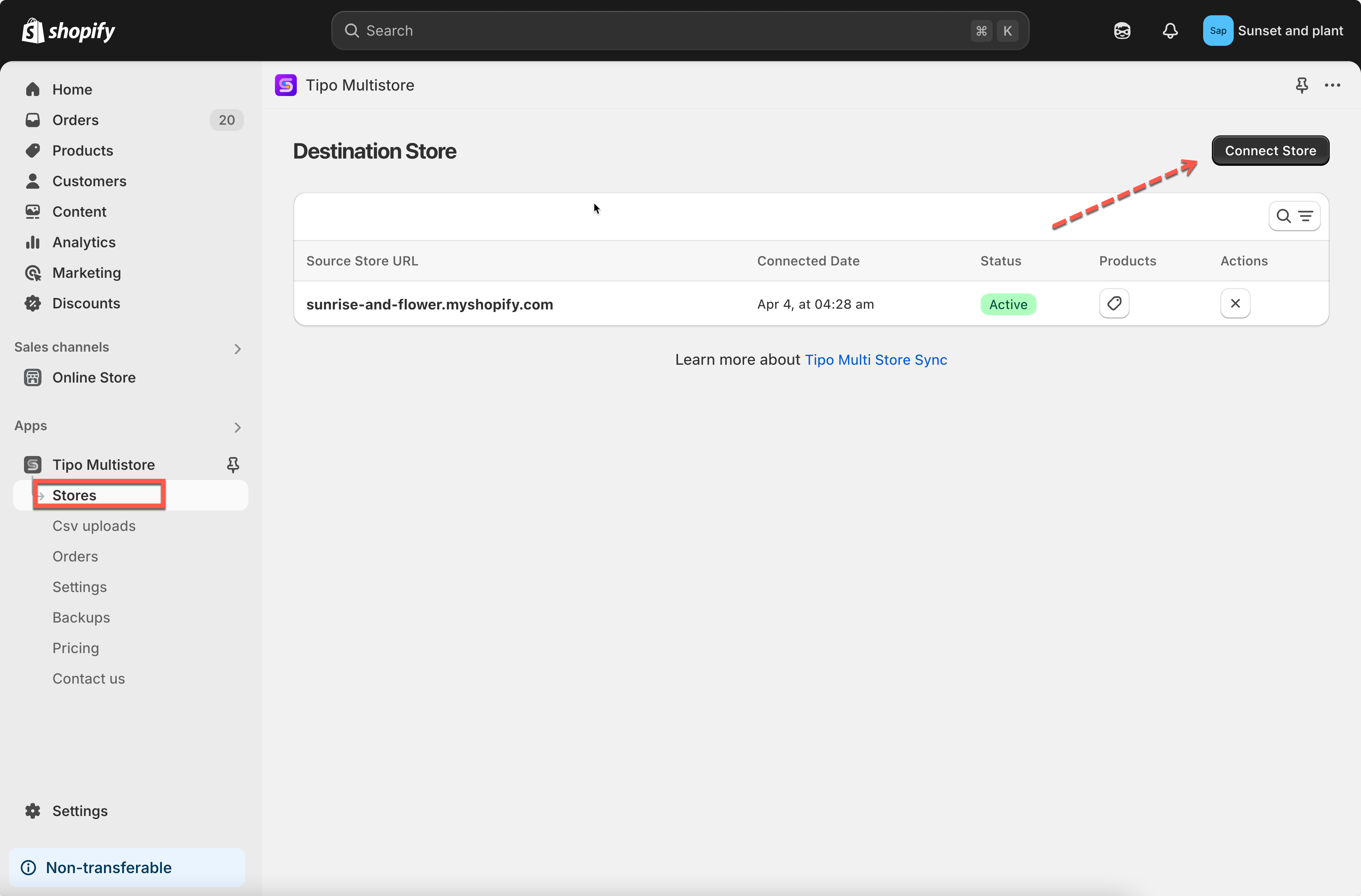Go to Csv uploads in Tipo Multistore

pos(94,525)
